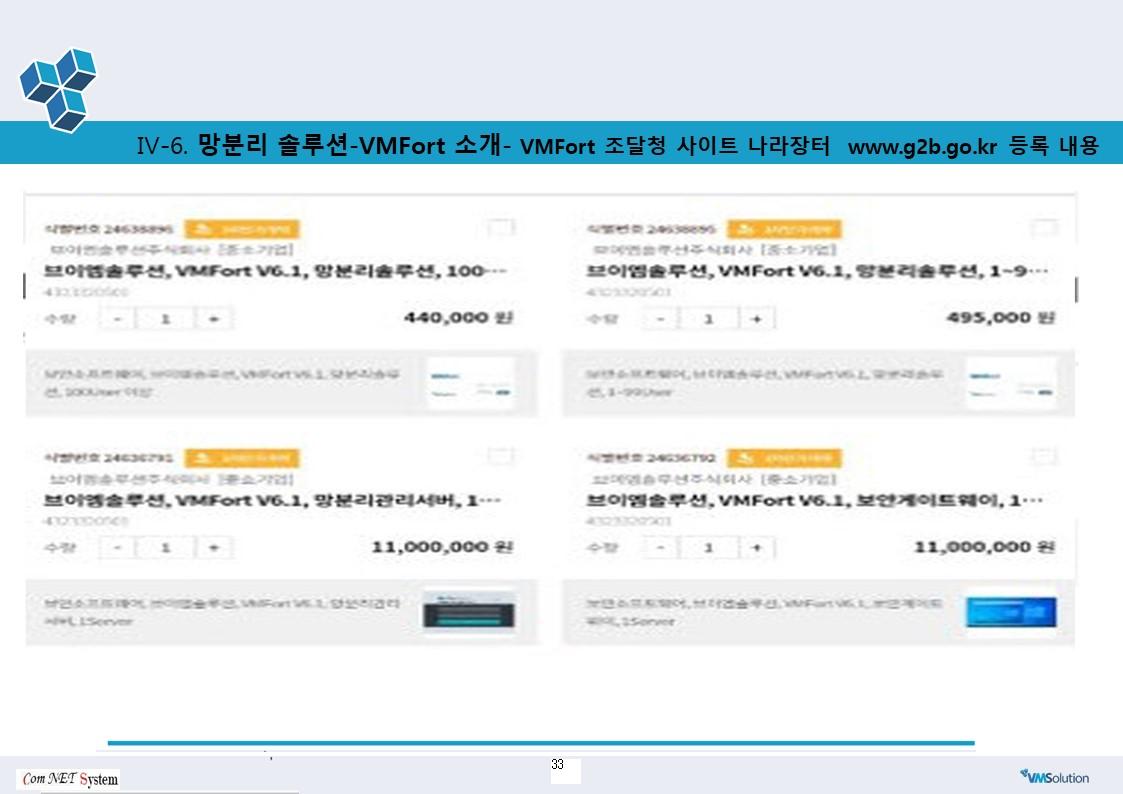Click plus on the 보안게이트웨어 quantity
The height and width of the screenshot is (794, 1123).
[x=756, y=548]
